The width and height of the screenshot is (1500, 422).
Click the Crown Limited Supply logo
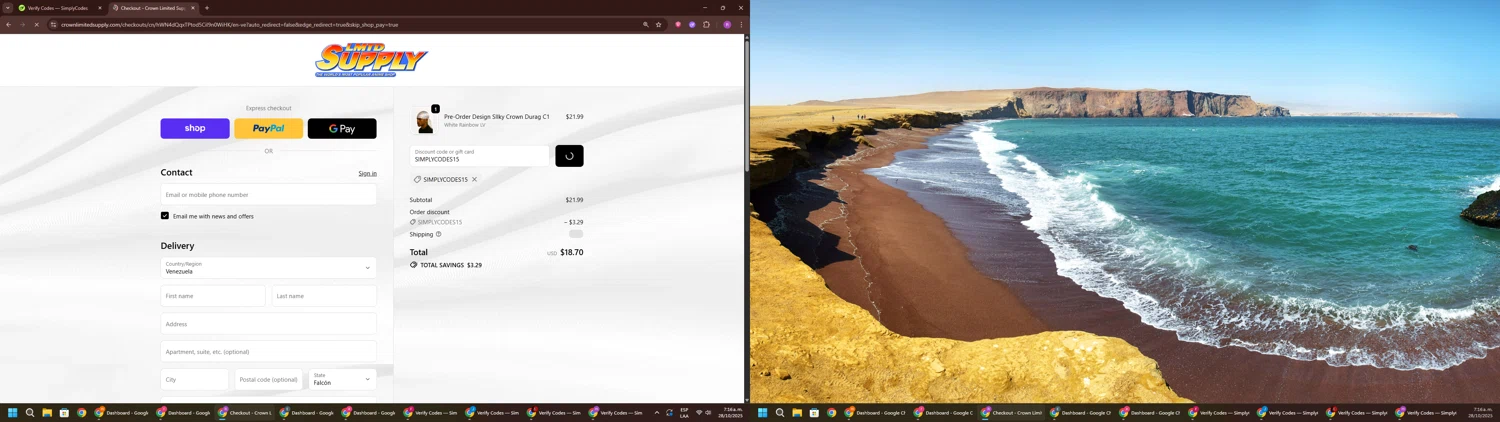click(x=371, y=60)
